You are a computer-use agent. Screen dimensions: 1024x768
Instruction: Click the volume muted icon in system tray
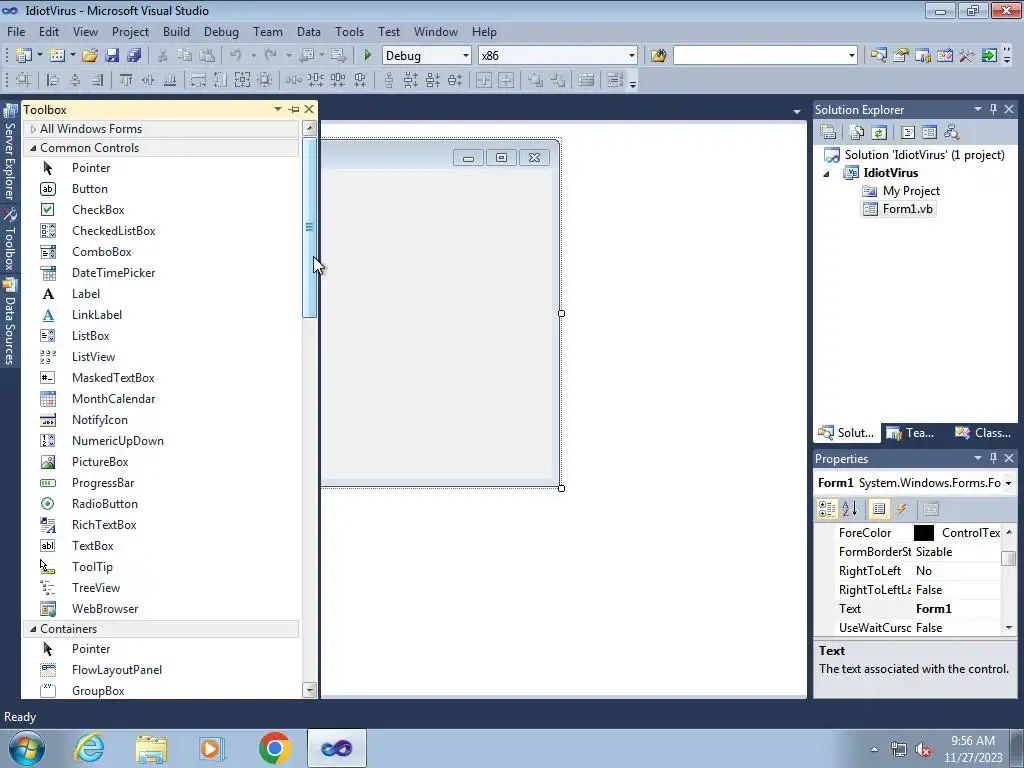[x=923, y=750]
